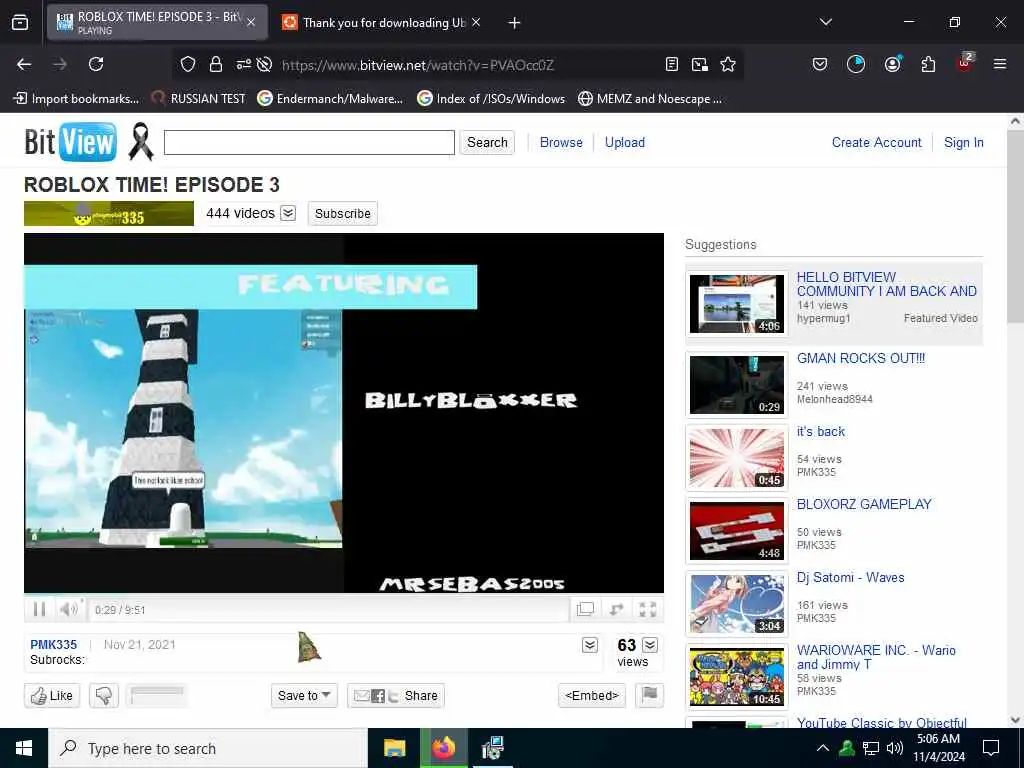
Task: Open Endermanch/Malware bookmark
Action: click(x=330, y=99)
